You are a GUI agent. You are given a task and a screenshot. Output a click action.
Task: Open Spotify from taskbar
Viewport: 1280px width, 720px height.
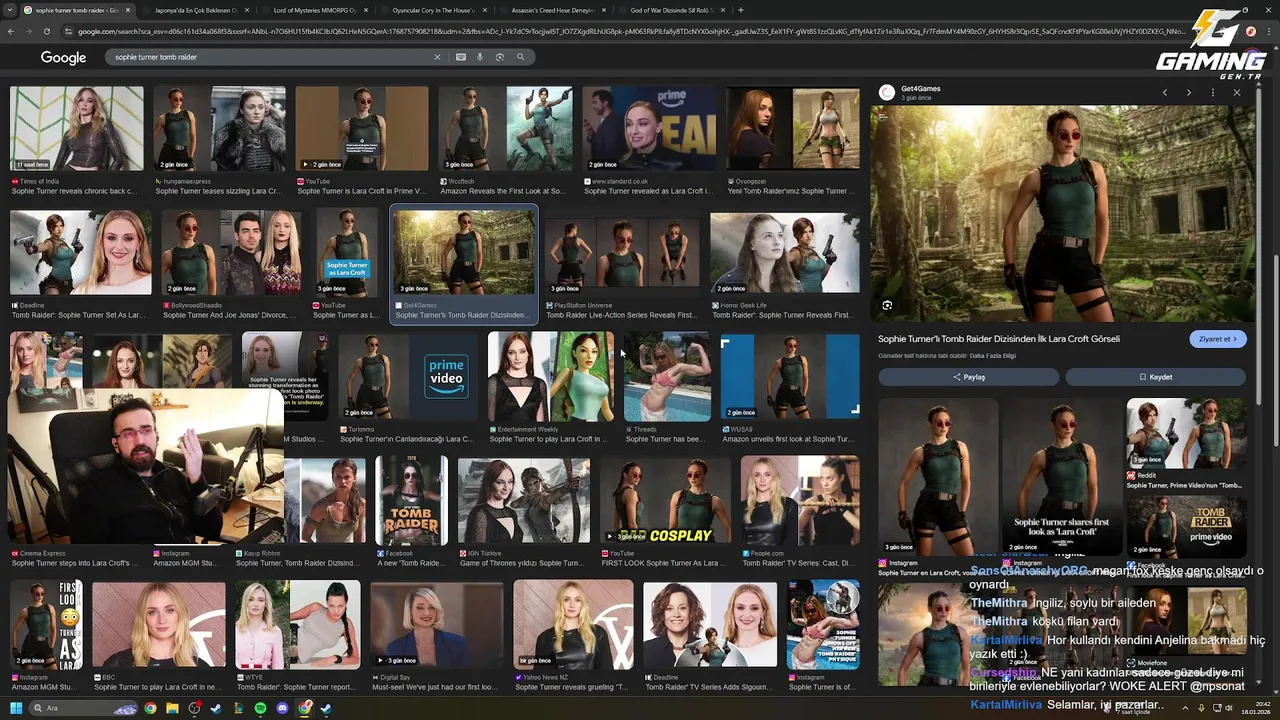(x=260, y=708)
